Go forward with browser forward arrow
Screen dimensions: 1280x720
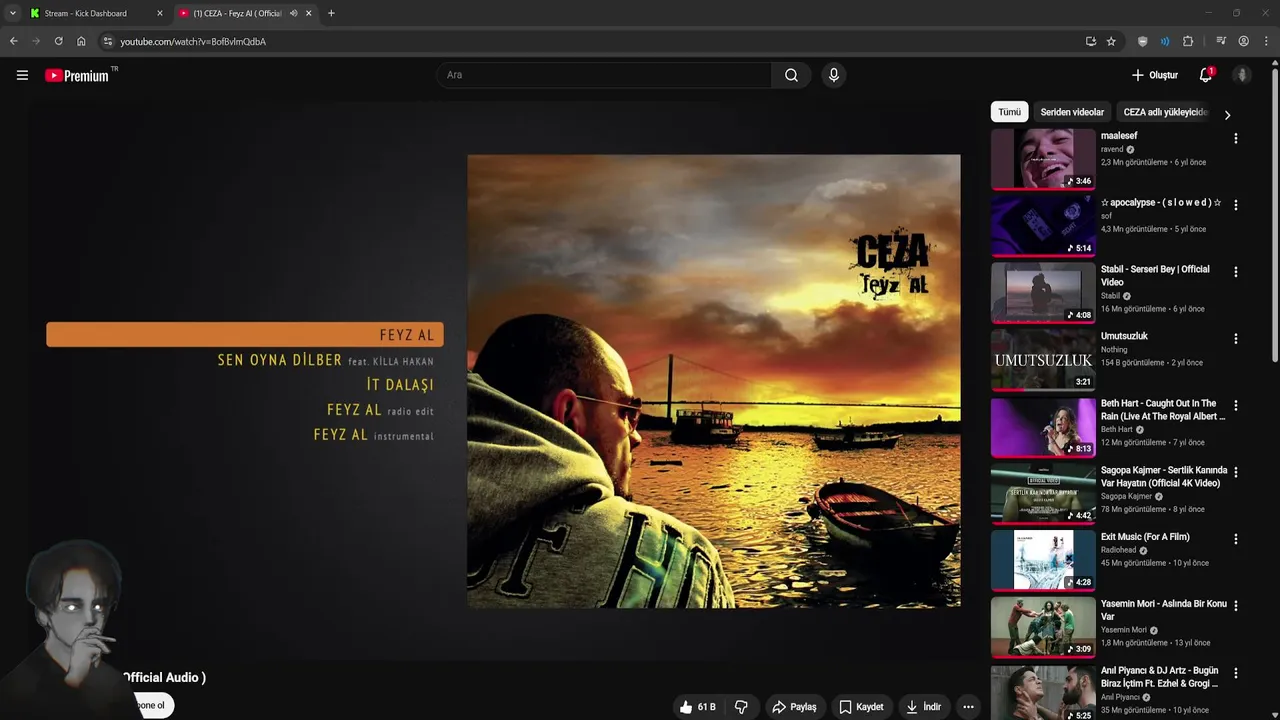click(x=36, y=41)
